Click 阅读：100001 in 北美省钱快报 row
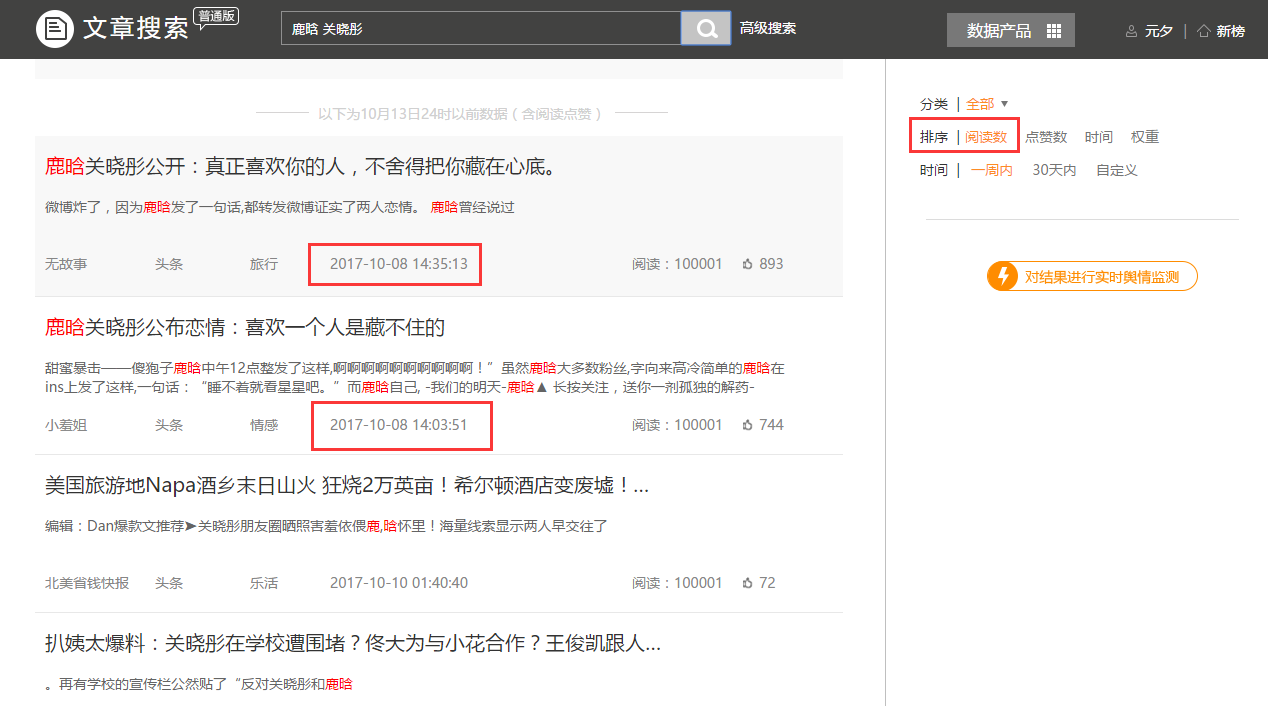 click(677, 583)
